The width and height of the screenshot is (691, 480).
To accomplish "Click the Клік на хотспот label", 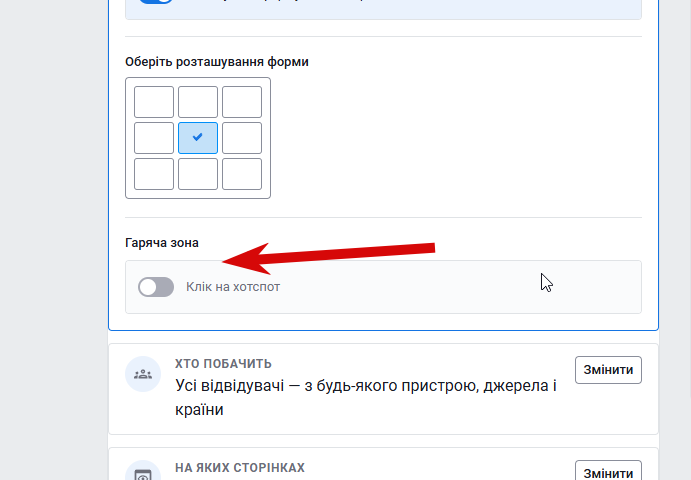I will click(x=233, y=287).
